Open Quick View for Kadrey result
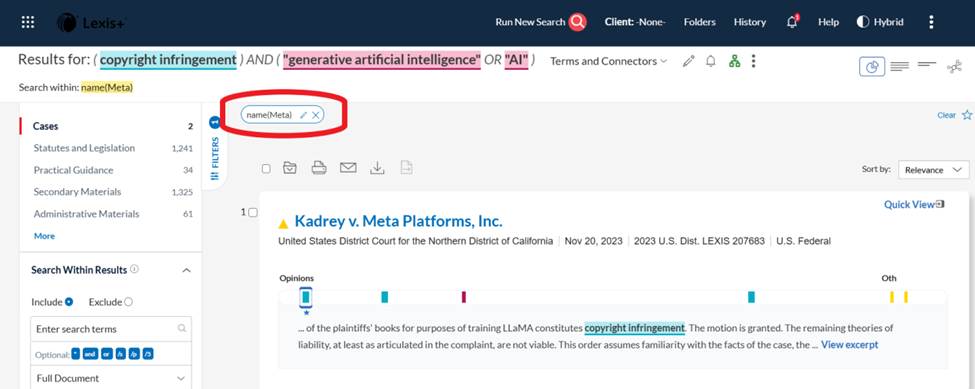975x389 pixels. [x=914, y=204]
